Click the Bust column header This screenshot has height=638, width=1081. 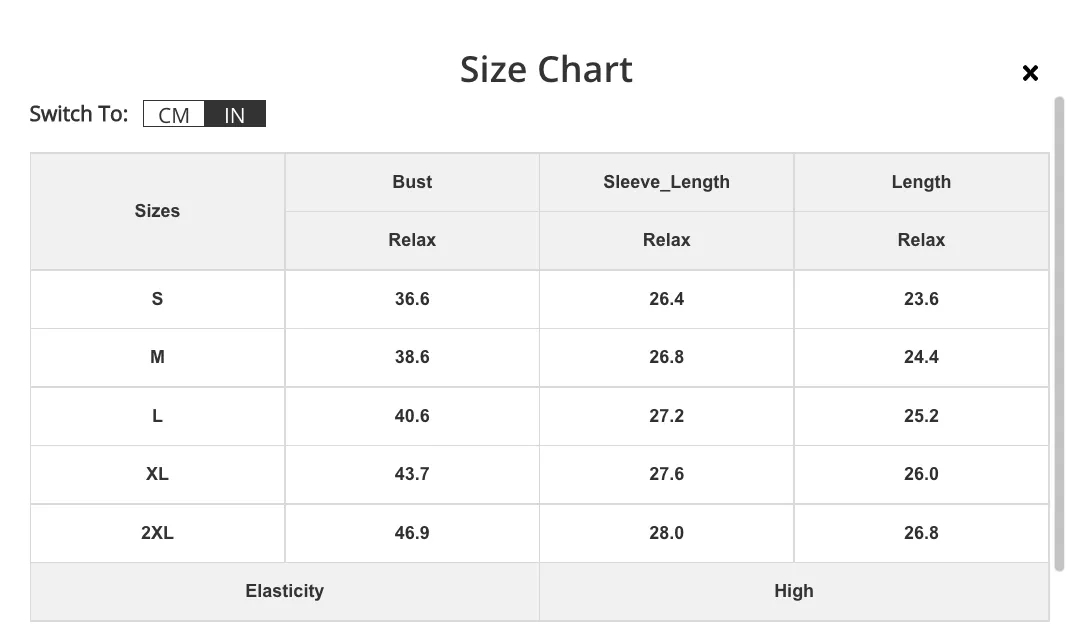pyautogui.click(x=412, y=182)
